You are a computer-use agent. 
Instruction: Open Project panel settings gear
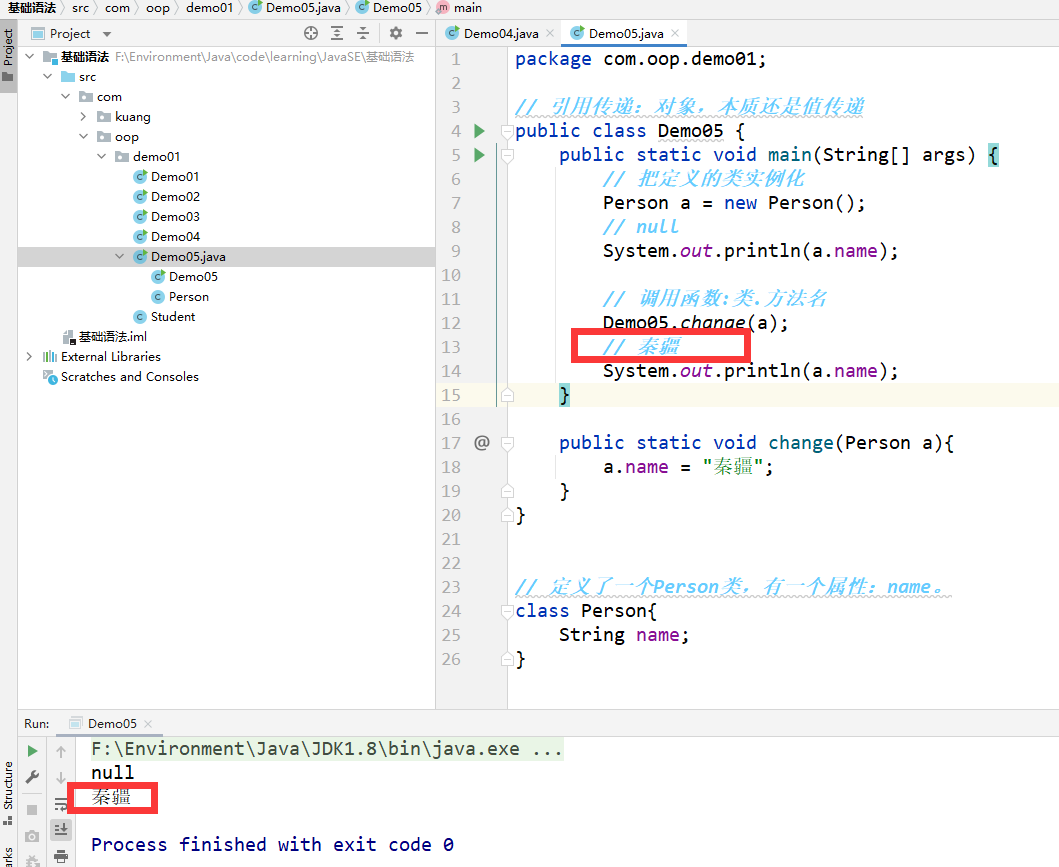coord(396,33)
